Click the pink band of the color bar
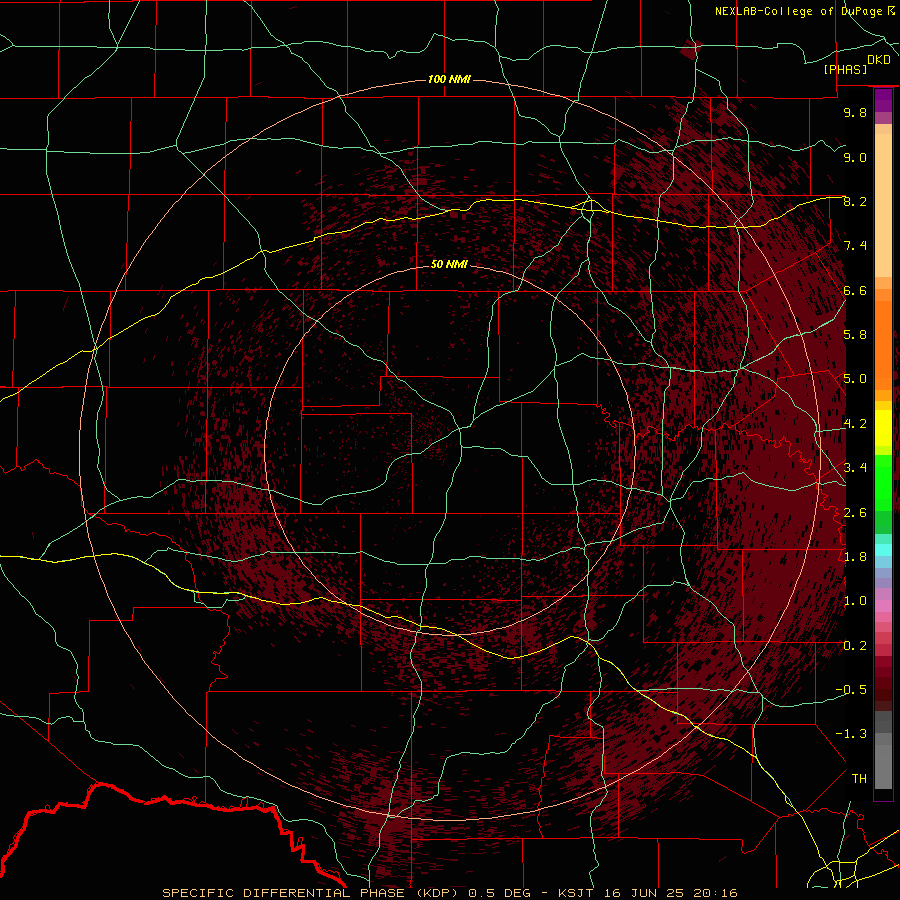900x900 pixels. (x=883, y=606)
